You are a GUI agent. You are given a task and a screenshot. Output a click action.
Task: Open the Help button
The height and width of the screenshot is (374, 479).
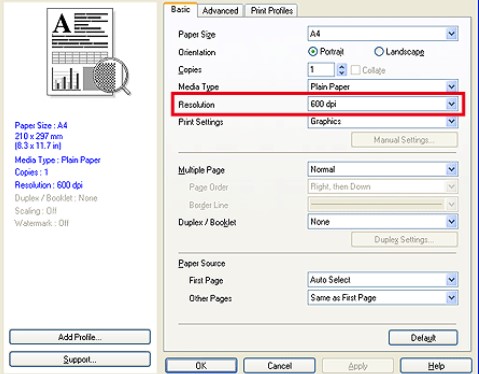click(436, 366)
